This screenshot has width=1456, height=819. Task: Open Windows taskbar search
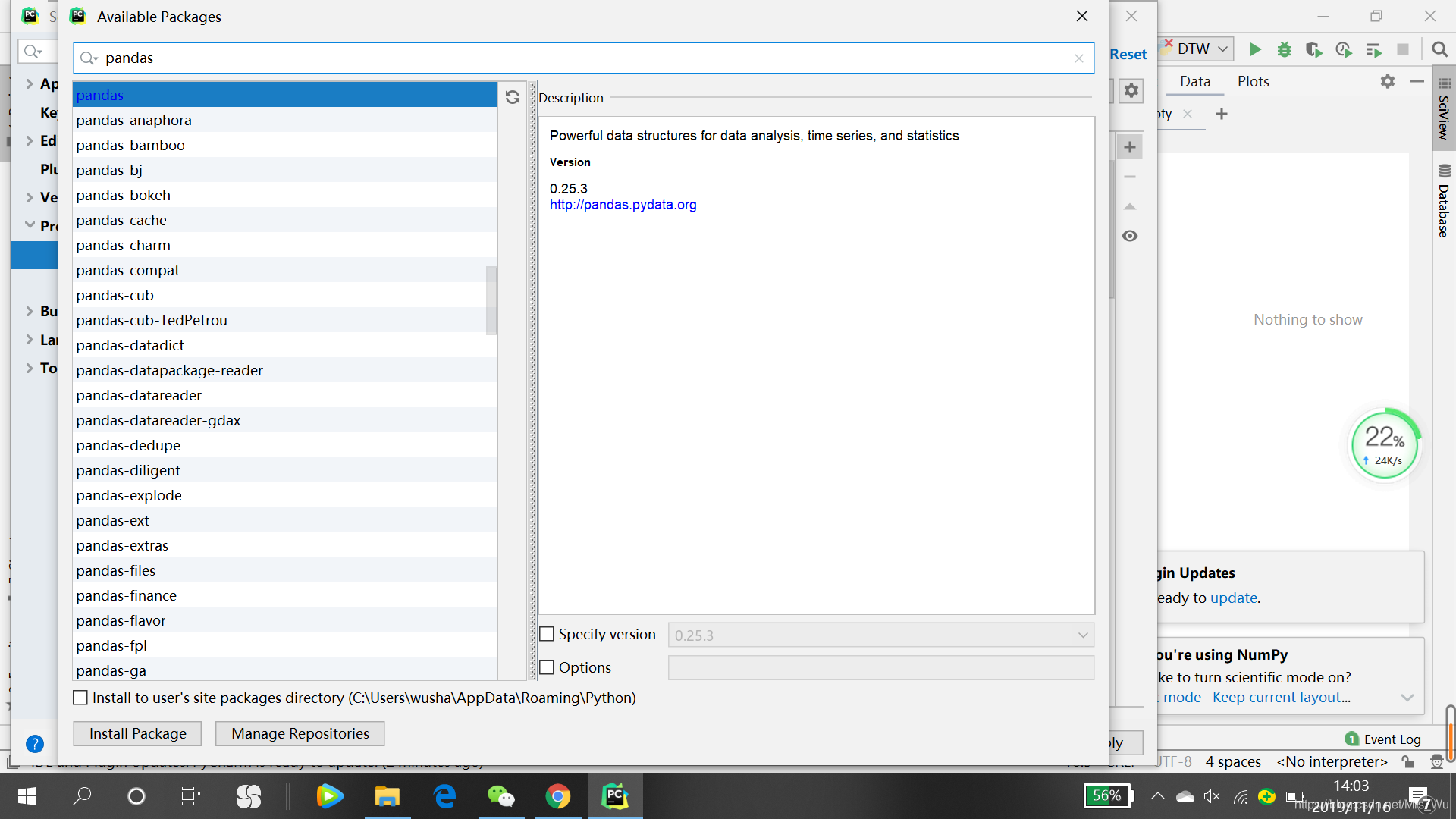pos(82,796)
